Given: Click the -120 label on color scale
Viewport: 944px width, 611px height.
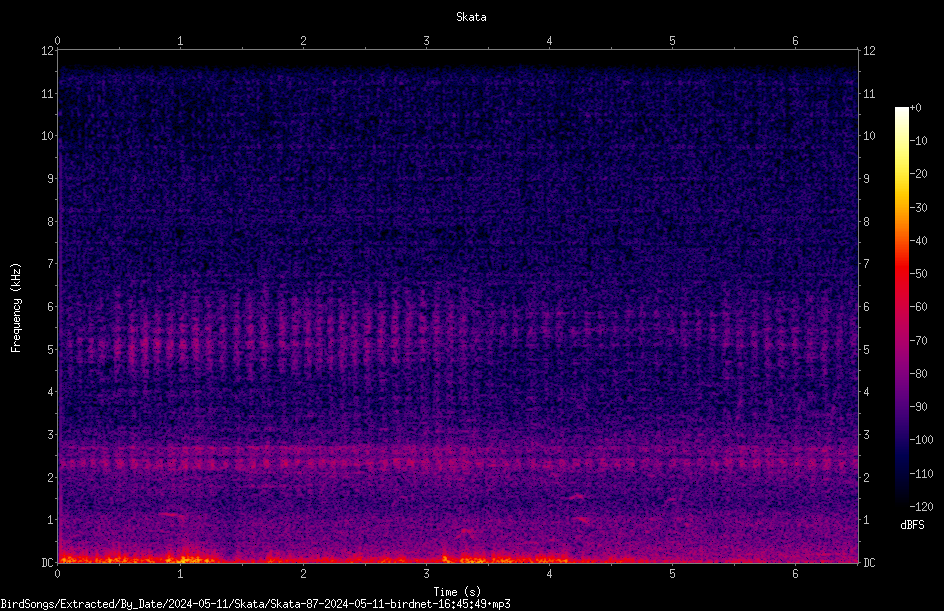Looking at the screenshot, I should (921, 507).
